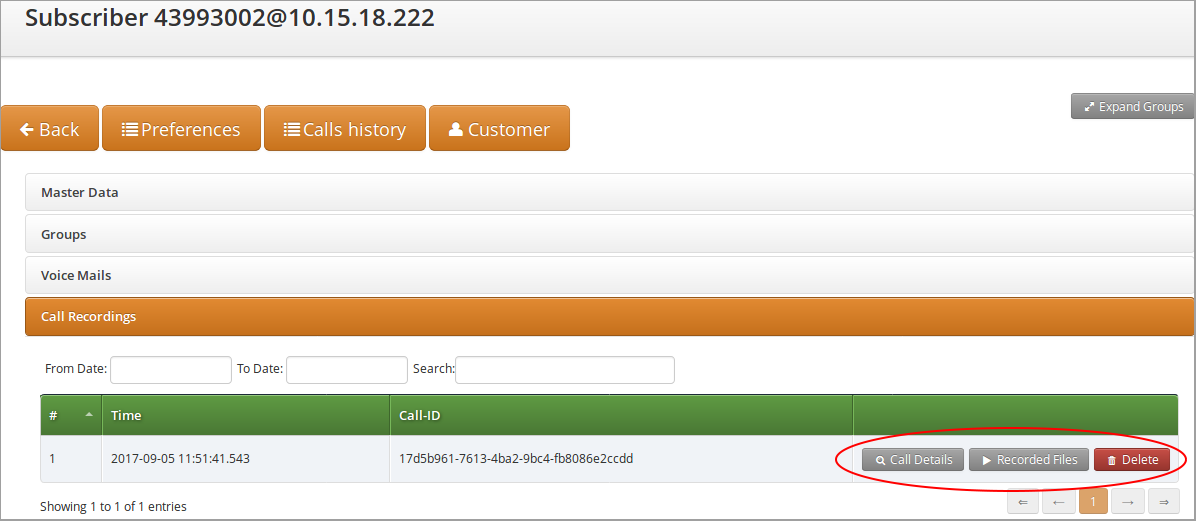This screenshot has width=1196, height=521.
Task: Click the From Date field
Action: 171,370
